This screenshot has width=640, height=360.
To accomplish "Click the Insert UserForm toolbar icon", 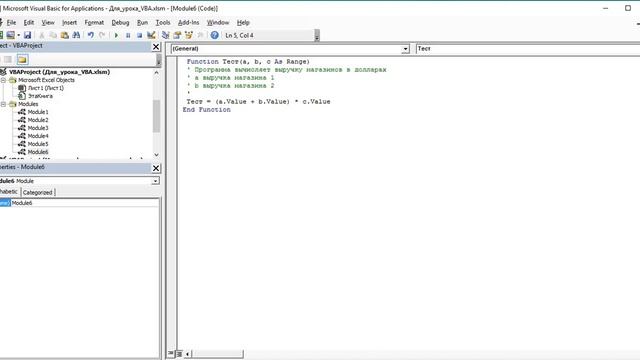I will [x=11, y=36].
